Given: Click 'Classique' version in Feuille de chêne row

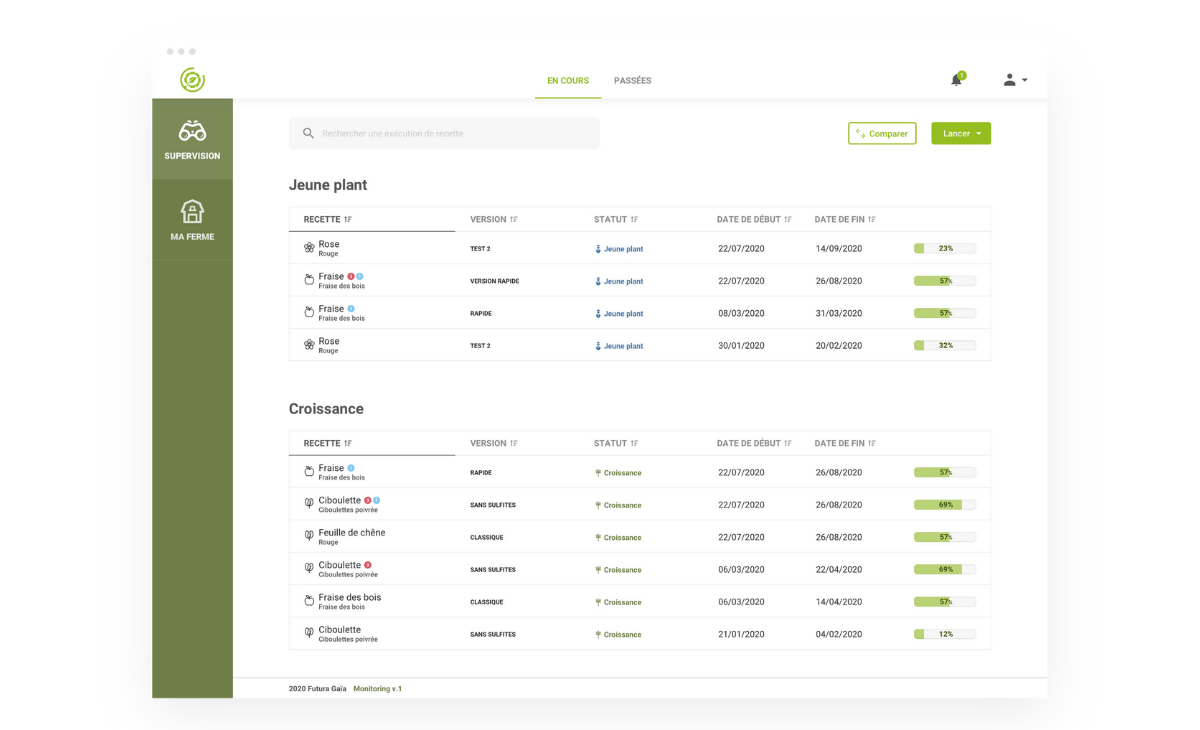Looking at the screenshot, I should pyautogui.click(x=487, y=538).
